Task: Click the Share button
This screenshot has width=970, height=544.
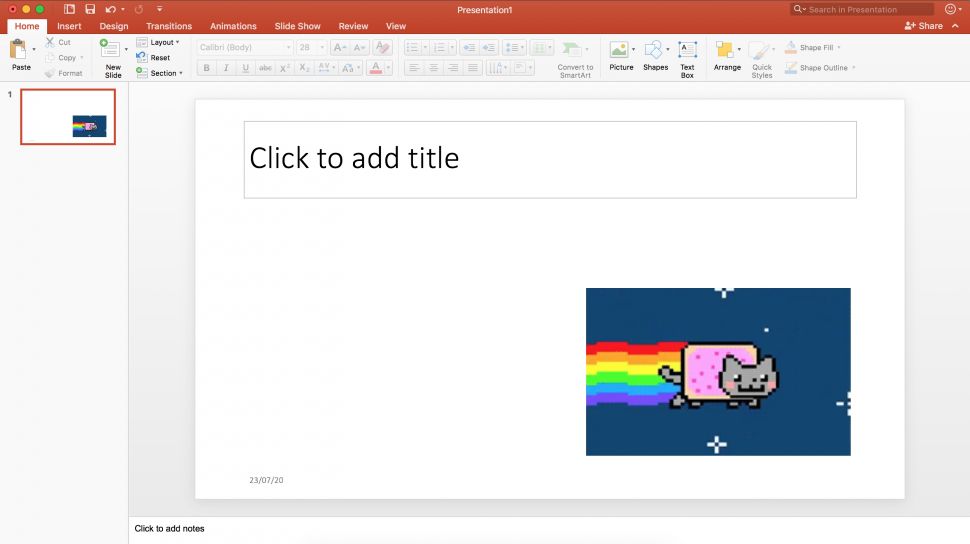Action: (x=924, y=26)
